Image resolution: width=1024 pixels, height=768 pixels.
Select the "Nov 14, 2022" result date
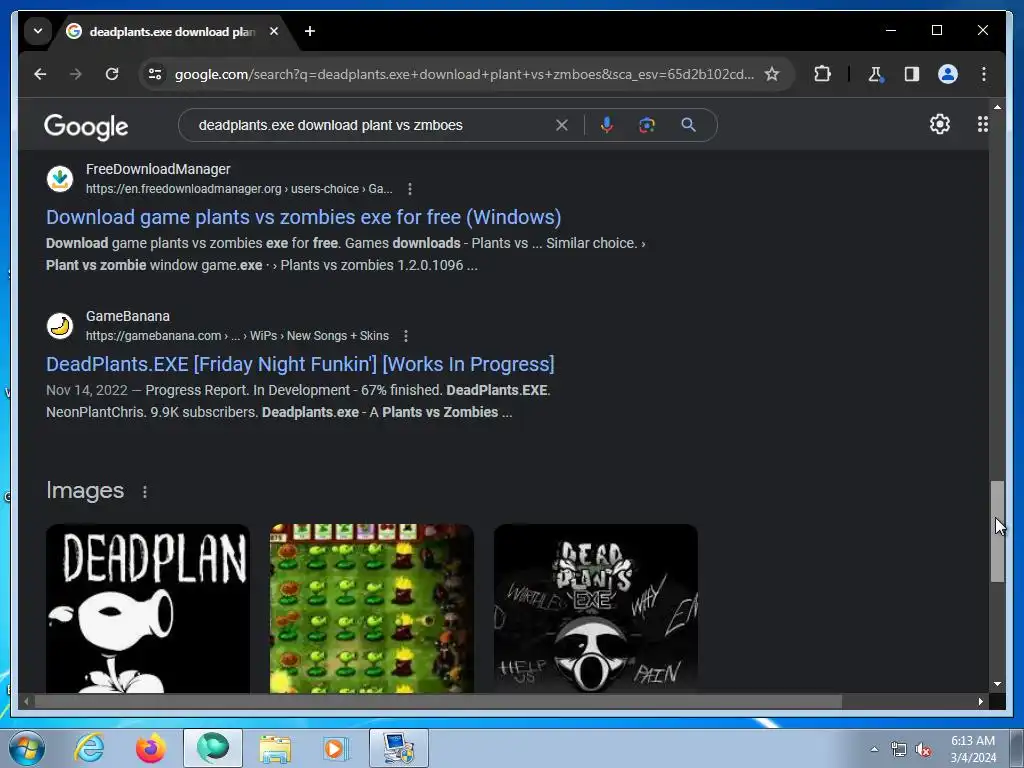coord(87,390)
